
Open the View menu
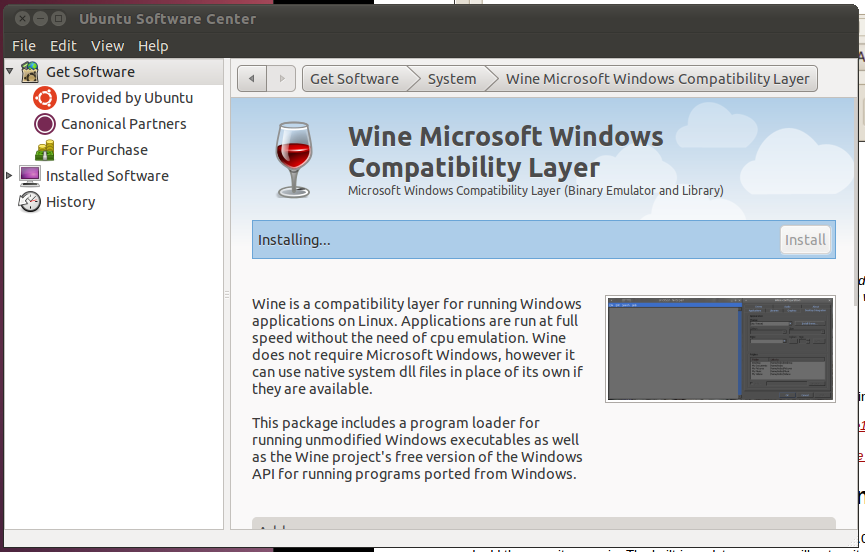pos(107,46)
